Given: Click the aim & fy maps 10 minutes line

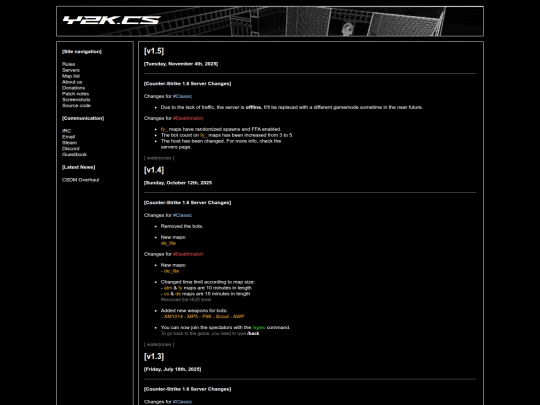Looking at the screenshot, I should [206, 288].
